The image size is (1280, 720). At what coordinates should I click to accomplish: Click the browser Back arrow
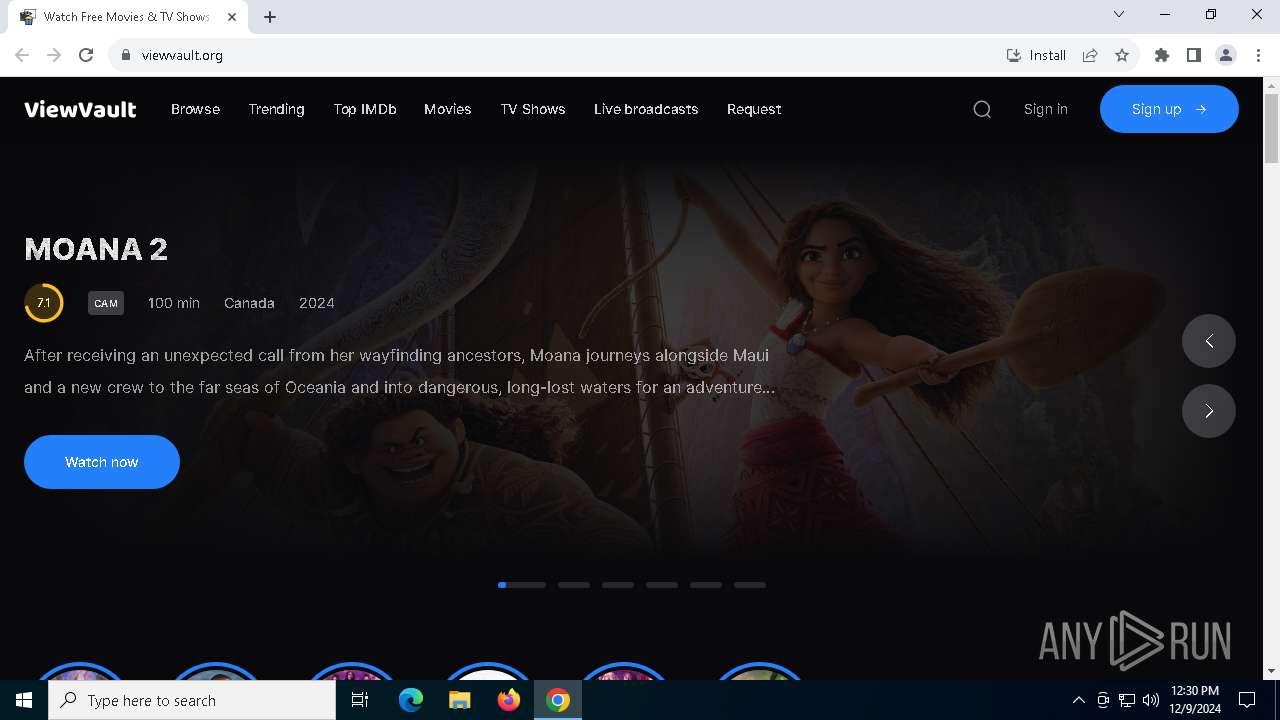[22, 55]
